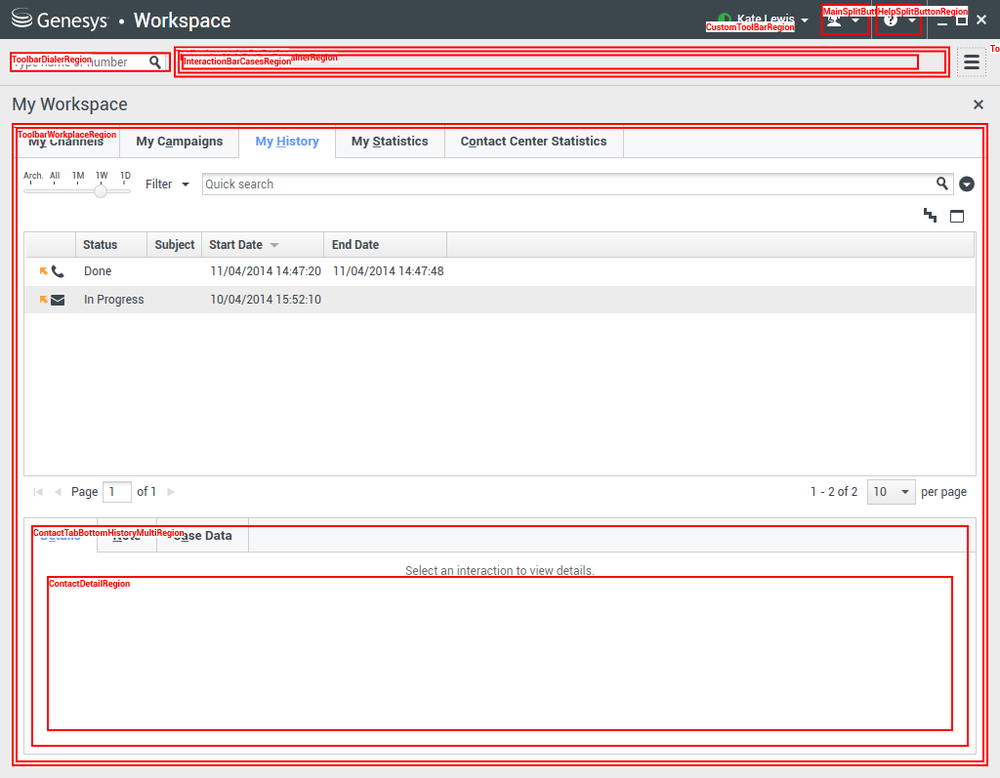The width and height of the screenshot is (1000, 778).
Task: Go to first page arrow
Action: coord(38,492)
